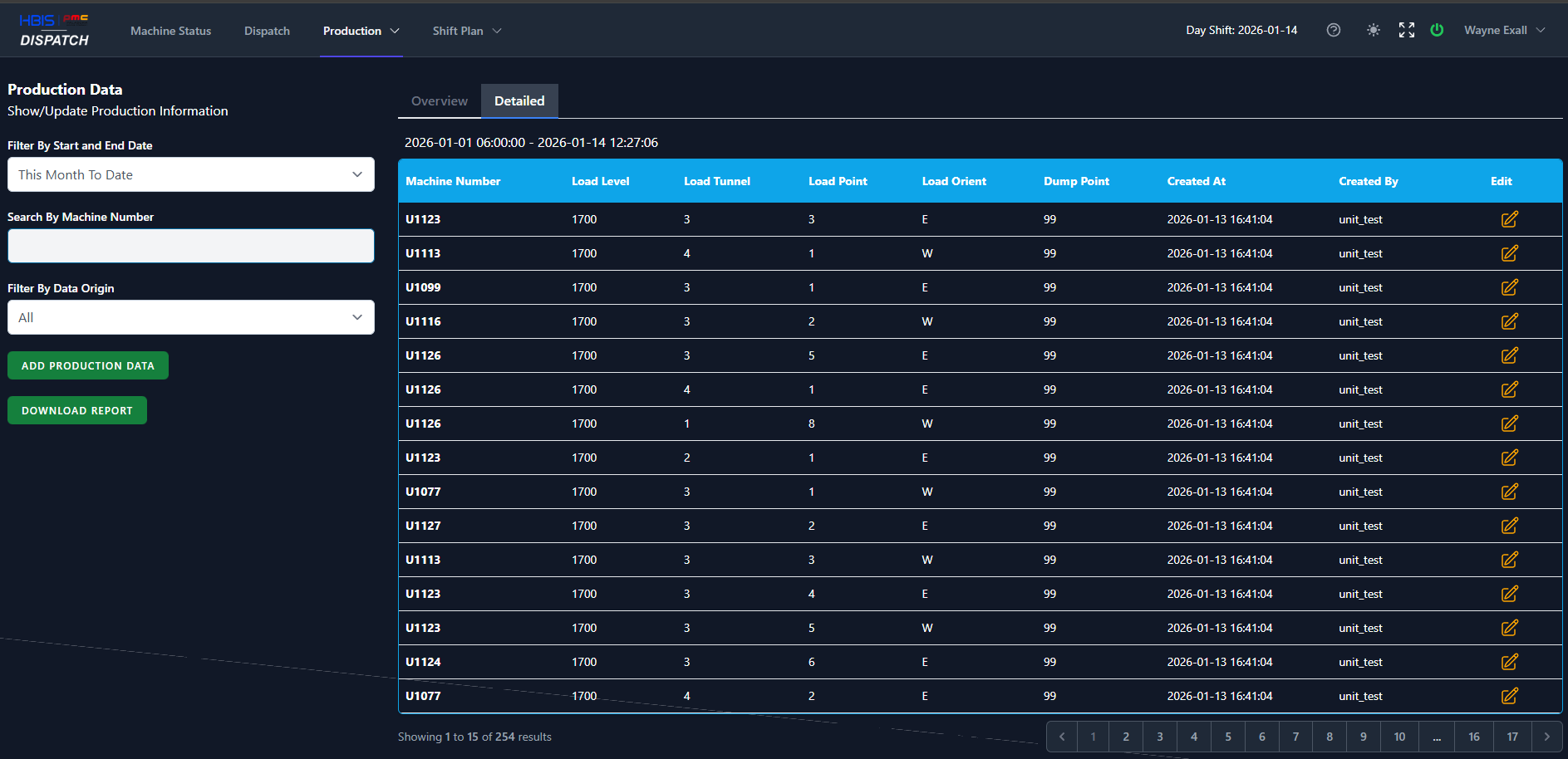
Task: Edit the U1124 row
Action: click(x=1510, y=662)
